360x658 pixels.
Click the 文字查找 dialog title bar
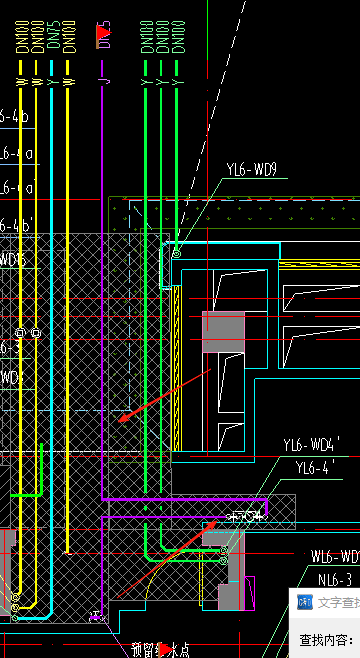pyautogui.click(x=324, y=603)
